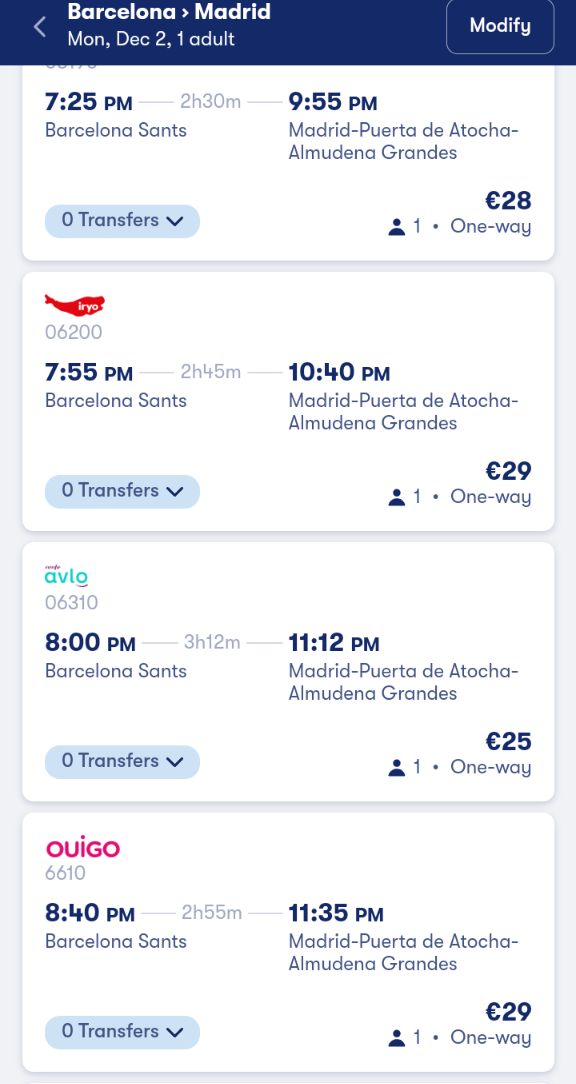Go back using the header arrow
The height and width of the screenshot is (1084, 576).
(x=40, y=27)
